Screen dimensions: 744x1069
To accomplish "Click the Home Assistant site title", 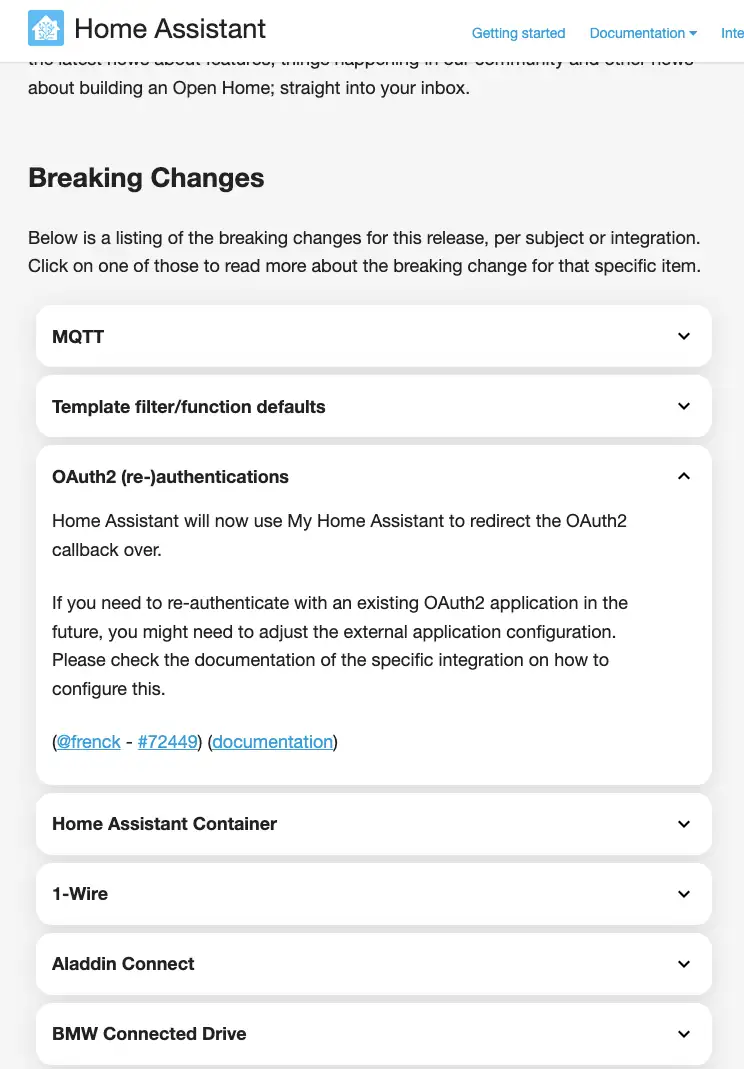I will [170, 28].
